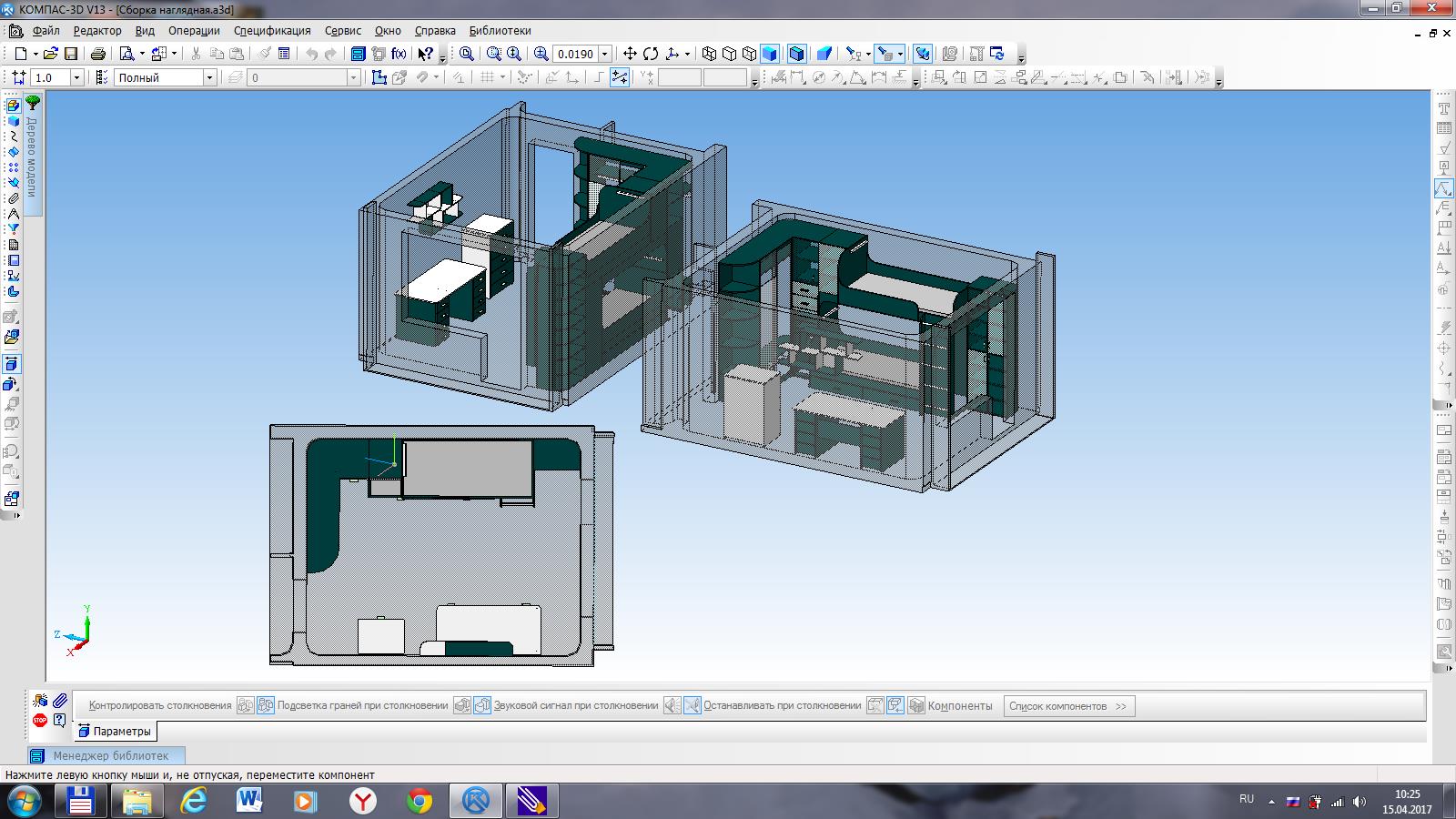Open the Редактор menu

(x=97, y=31)
